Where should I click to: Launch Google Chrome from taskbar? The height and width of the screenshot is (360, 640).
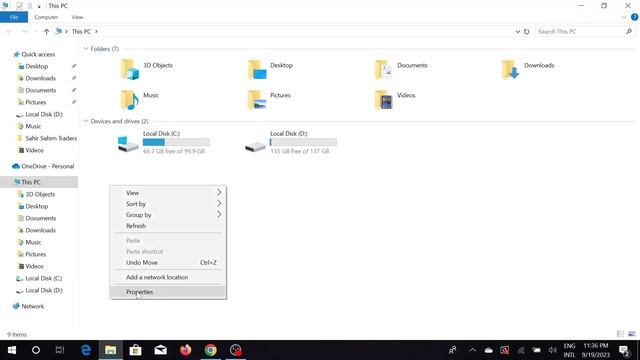(211, 350)
